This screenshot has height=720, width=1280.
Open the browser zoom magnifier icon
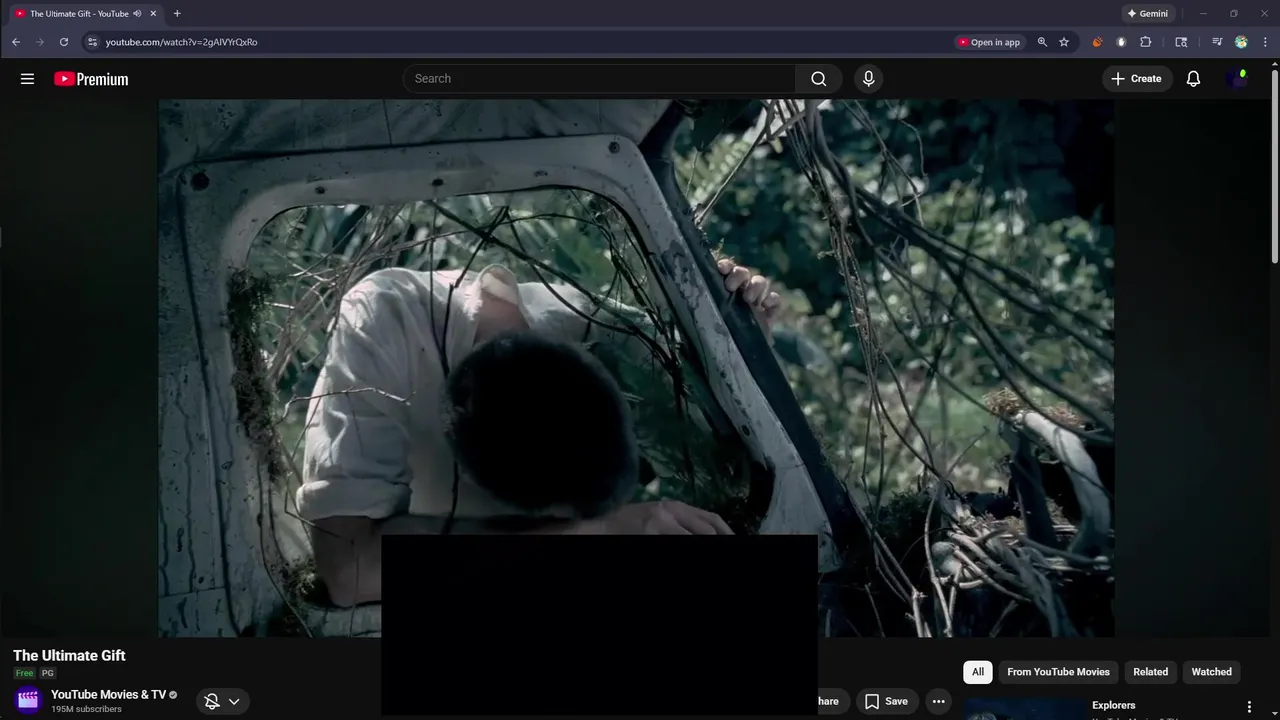click(1042, 42)
